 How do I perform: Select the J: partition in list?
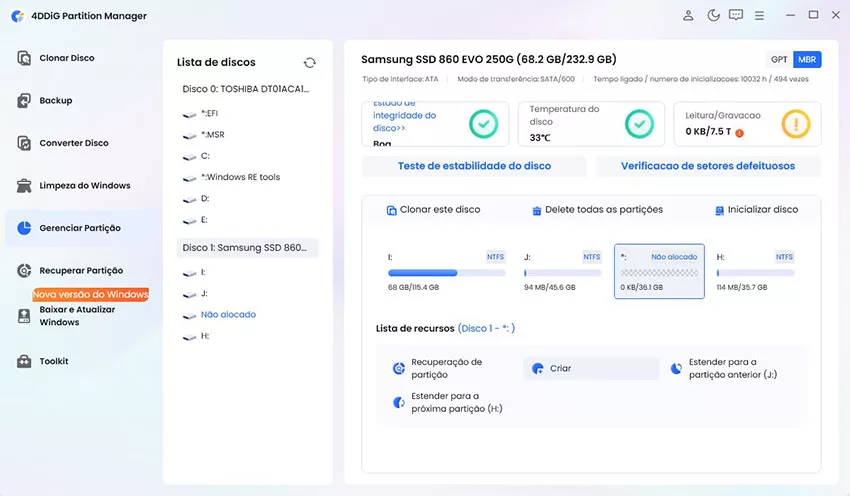point(195,293)
